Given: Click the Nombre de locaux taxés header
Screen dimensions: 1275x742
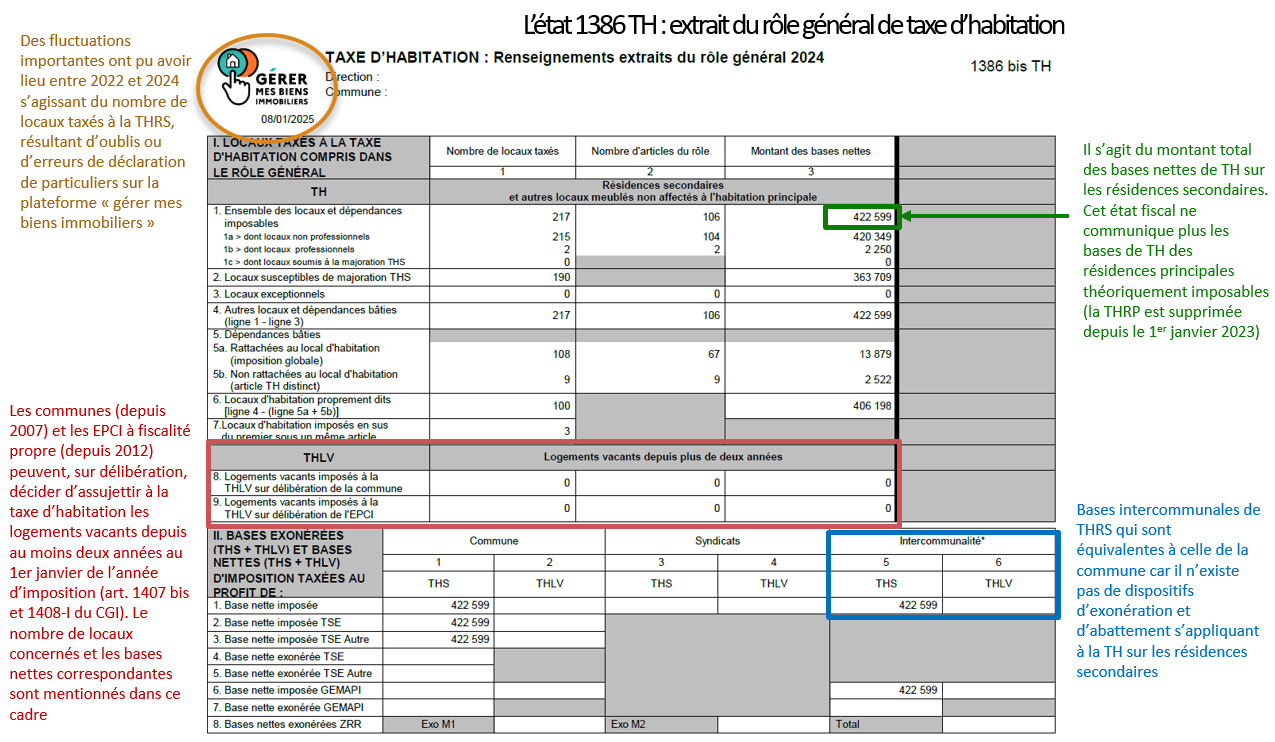Looking at the screenshot, I should click(x=502, y=151).
